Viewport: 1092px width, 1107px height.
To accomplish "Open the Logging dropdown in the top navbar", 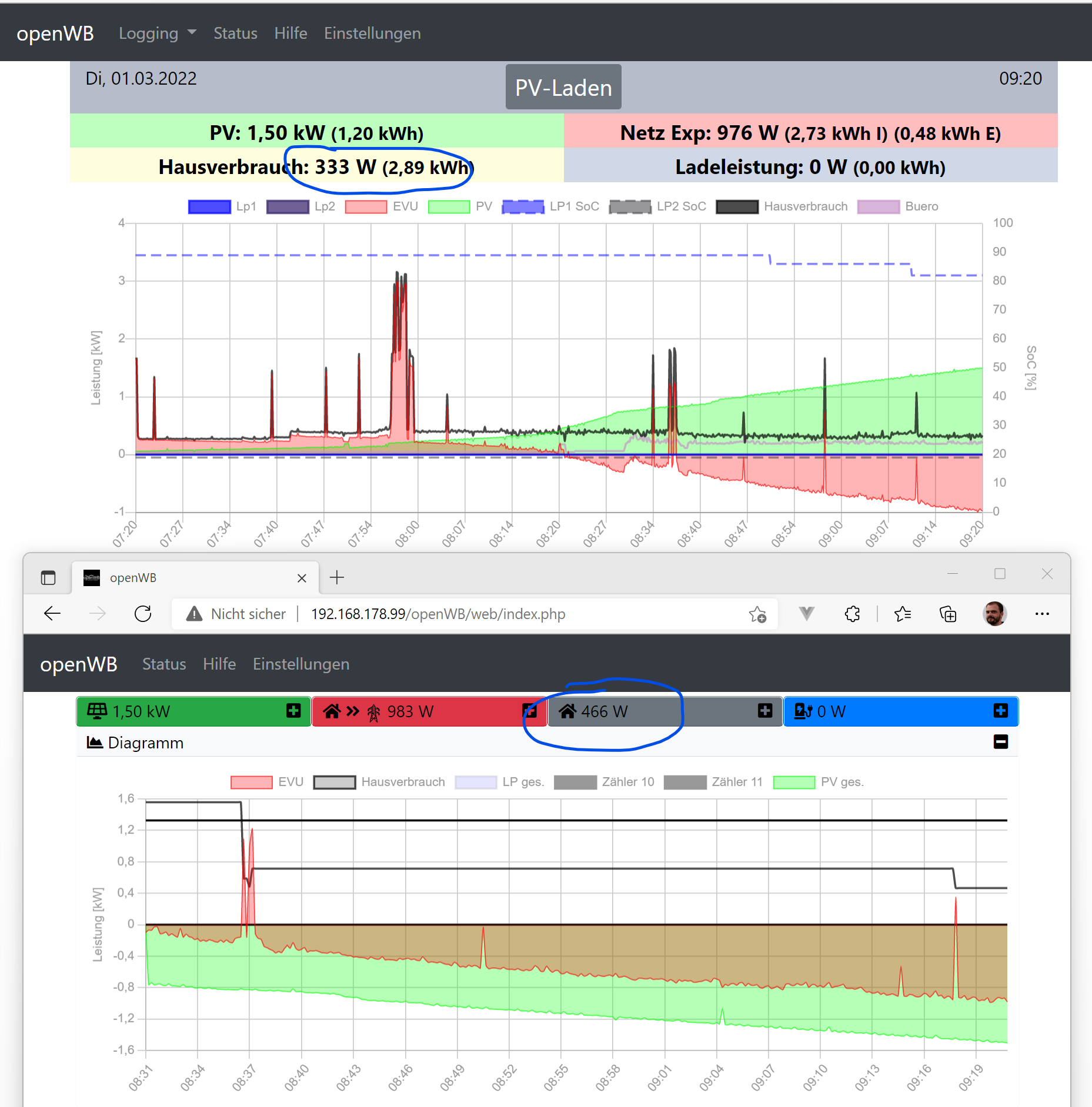I will tap(157, 34).
